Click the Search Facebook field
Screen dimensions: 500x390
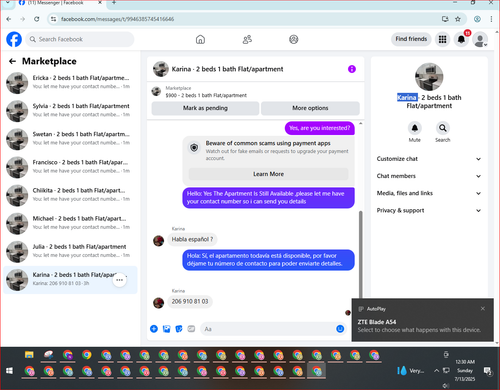pos(80,39)
